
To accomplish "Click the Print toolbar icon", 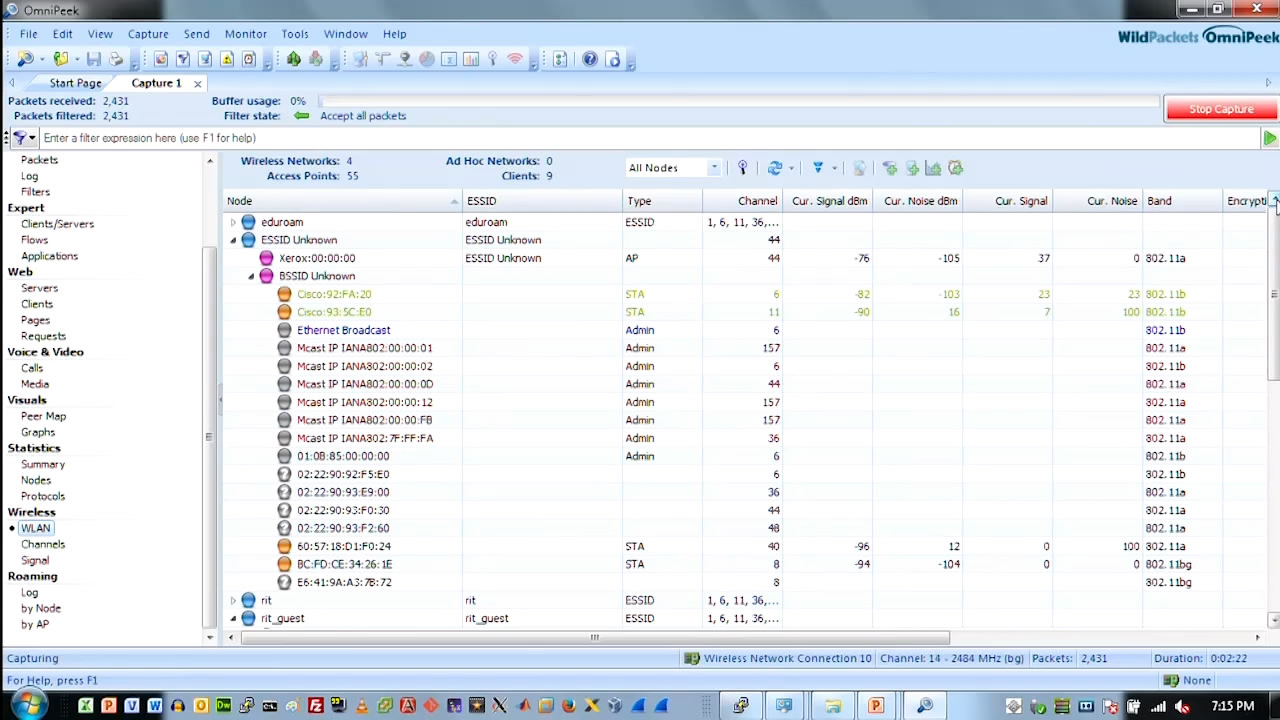I will pyautogui.click(x=116, y=60).
